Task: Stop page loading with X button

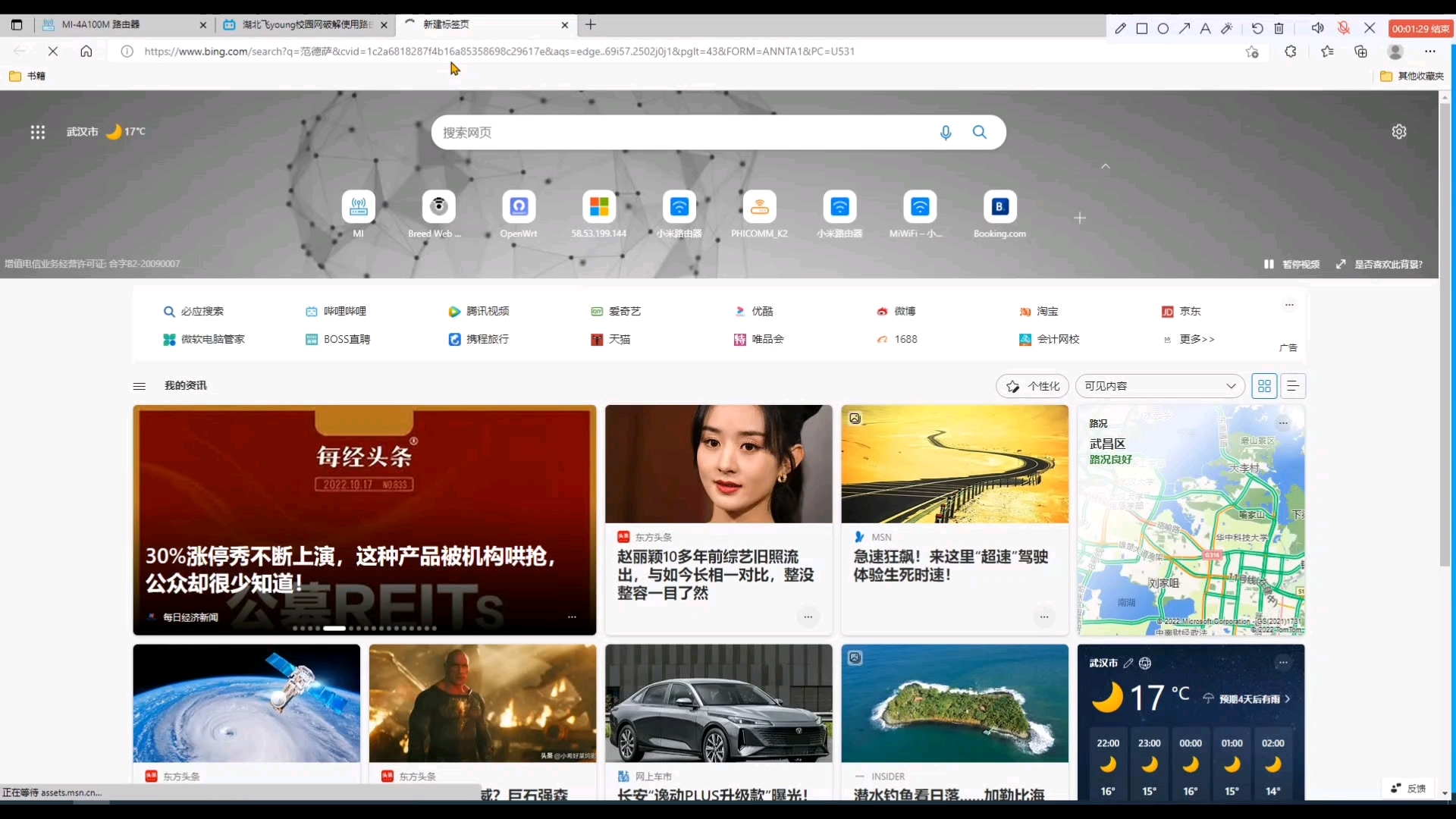Action: pyautogui.click(x=53, y=52)
